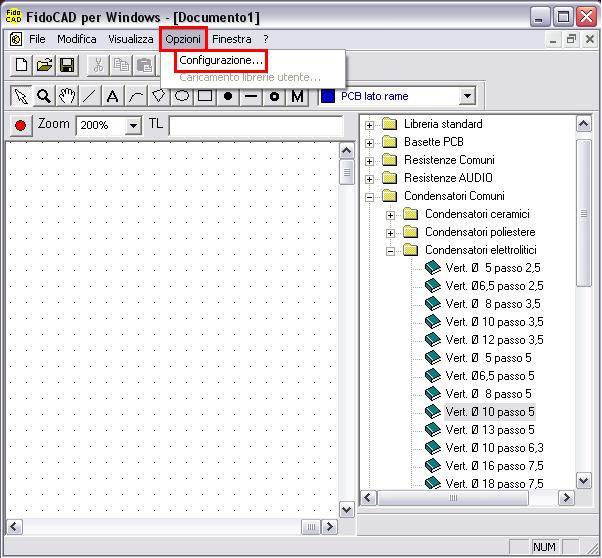Open the Modifica menu
The height and width of the screenshot is (558, 602).
[x=77, y=39]
